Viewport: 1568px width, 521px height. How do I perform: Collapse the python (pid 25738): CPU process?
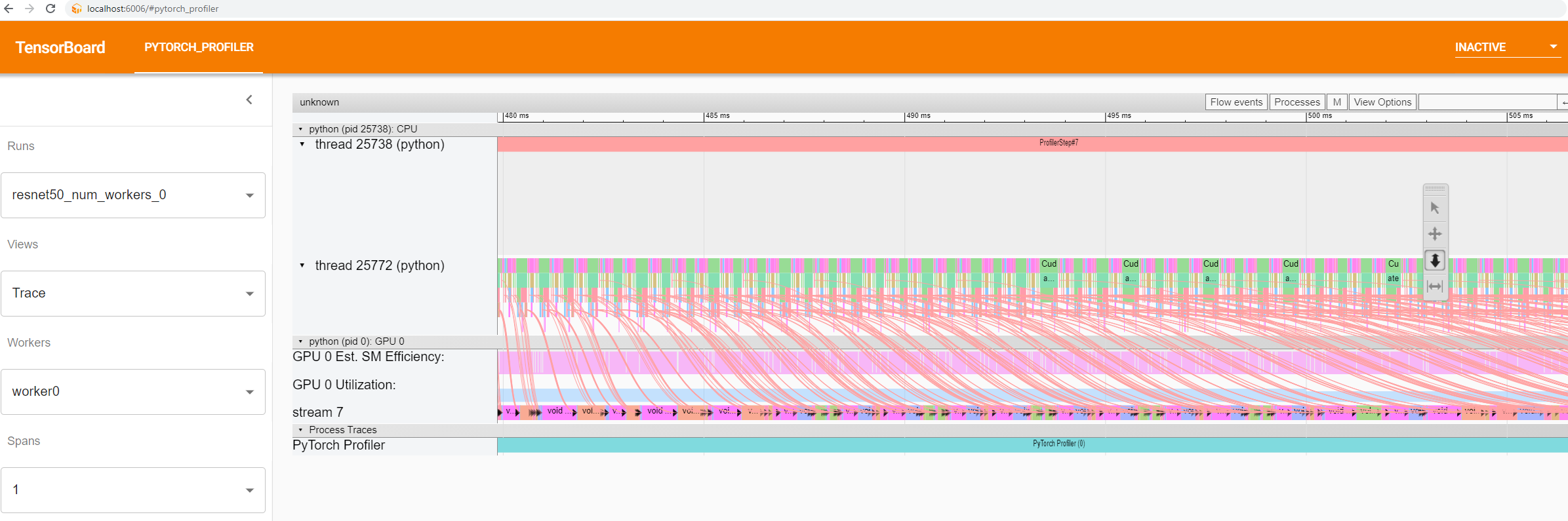click(x=301, y=129)
